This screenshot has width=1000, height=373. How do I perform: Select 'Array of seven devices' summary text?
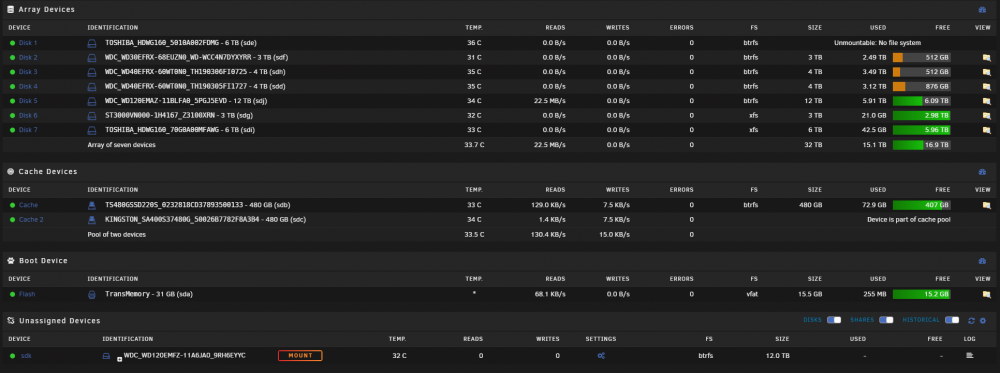(121, 145)
